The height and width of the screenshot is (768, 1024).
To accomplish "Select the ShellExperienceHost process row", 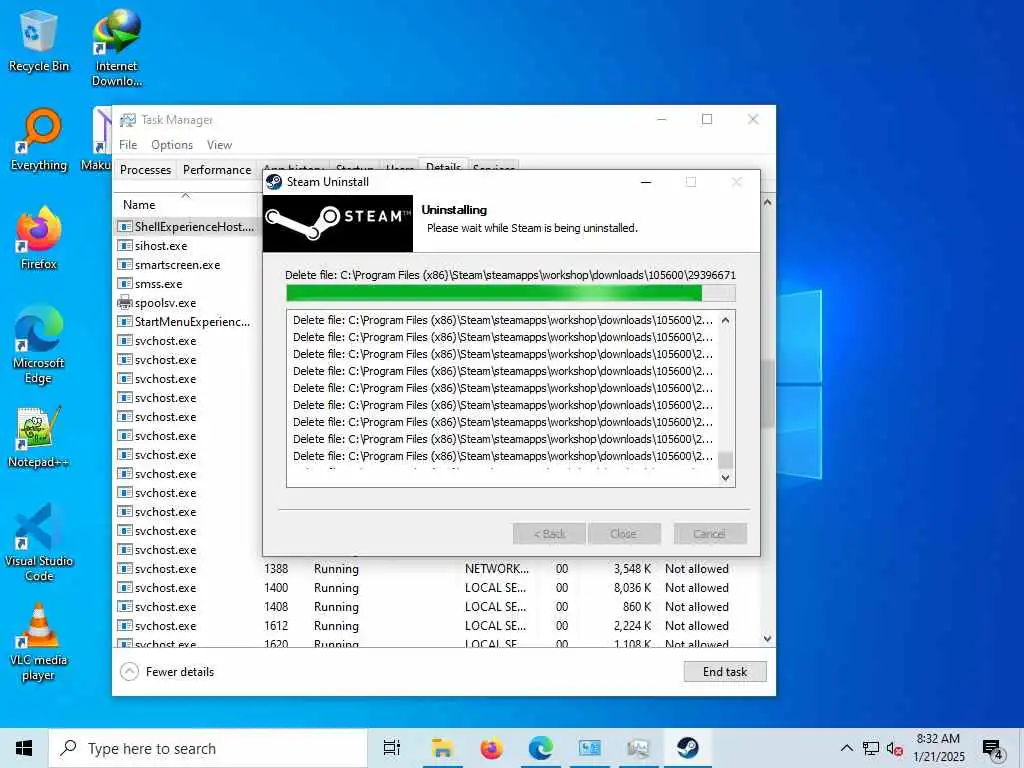I will (x=187, y=227).
